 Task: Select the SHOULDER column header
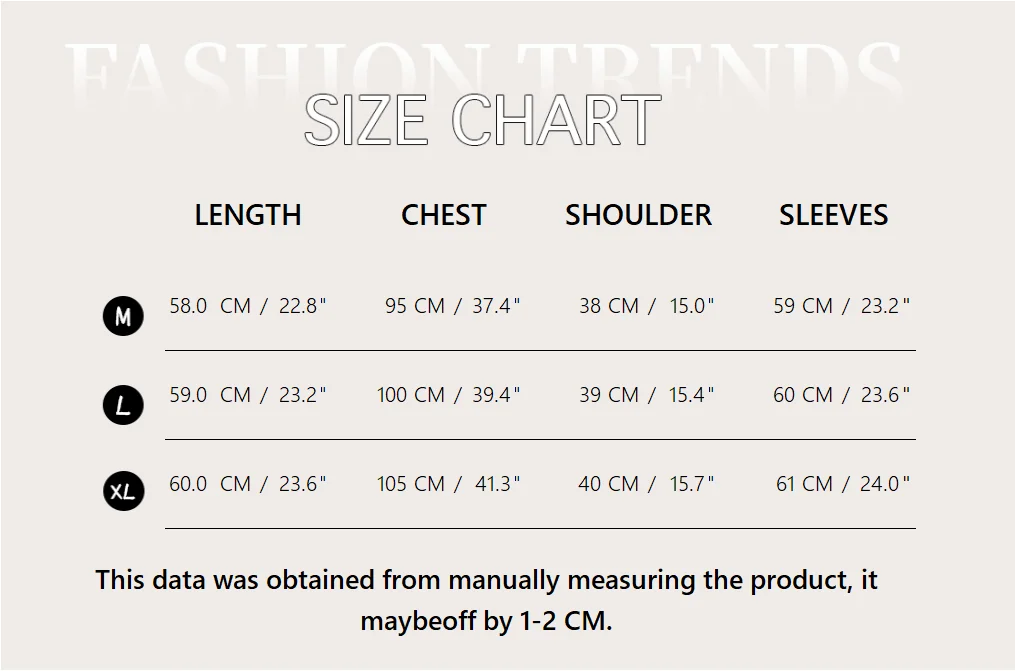638,215
